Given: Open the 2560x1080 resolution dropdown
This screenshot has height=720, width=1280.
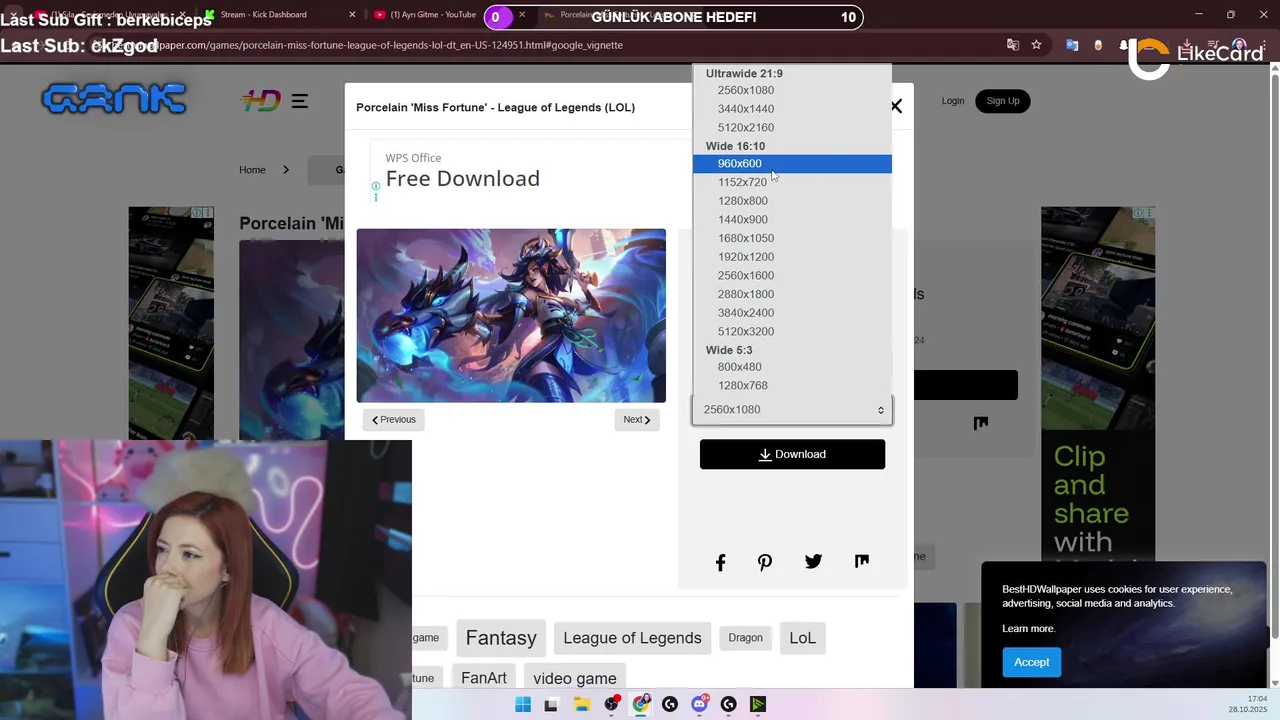Looking at the screenshot, I should [792, 409].
